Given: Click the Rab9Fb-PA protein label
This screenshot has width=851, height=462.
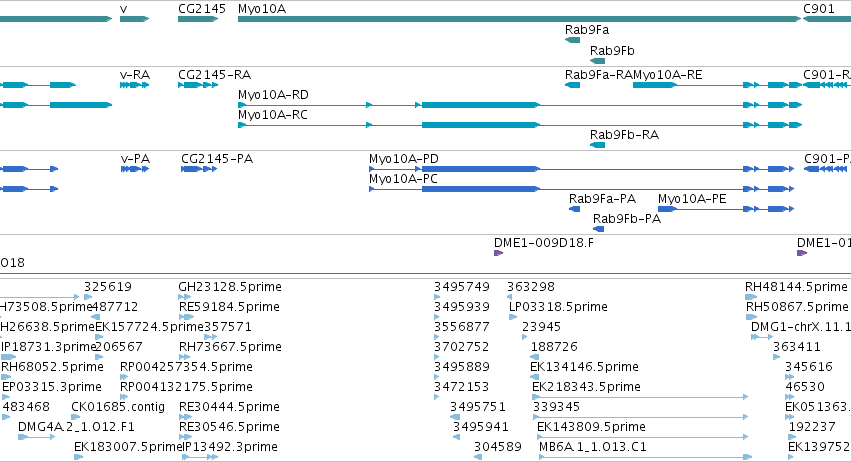Looking at the screenshot, I should [x=627, y=219].
